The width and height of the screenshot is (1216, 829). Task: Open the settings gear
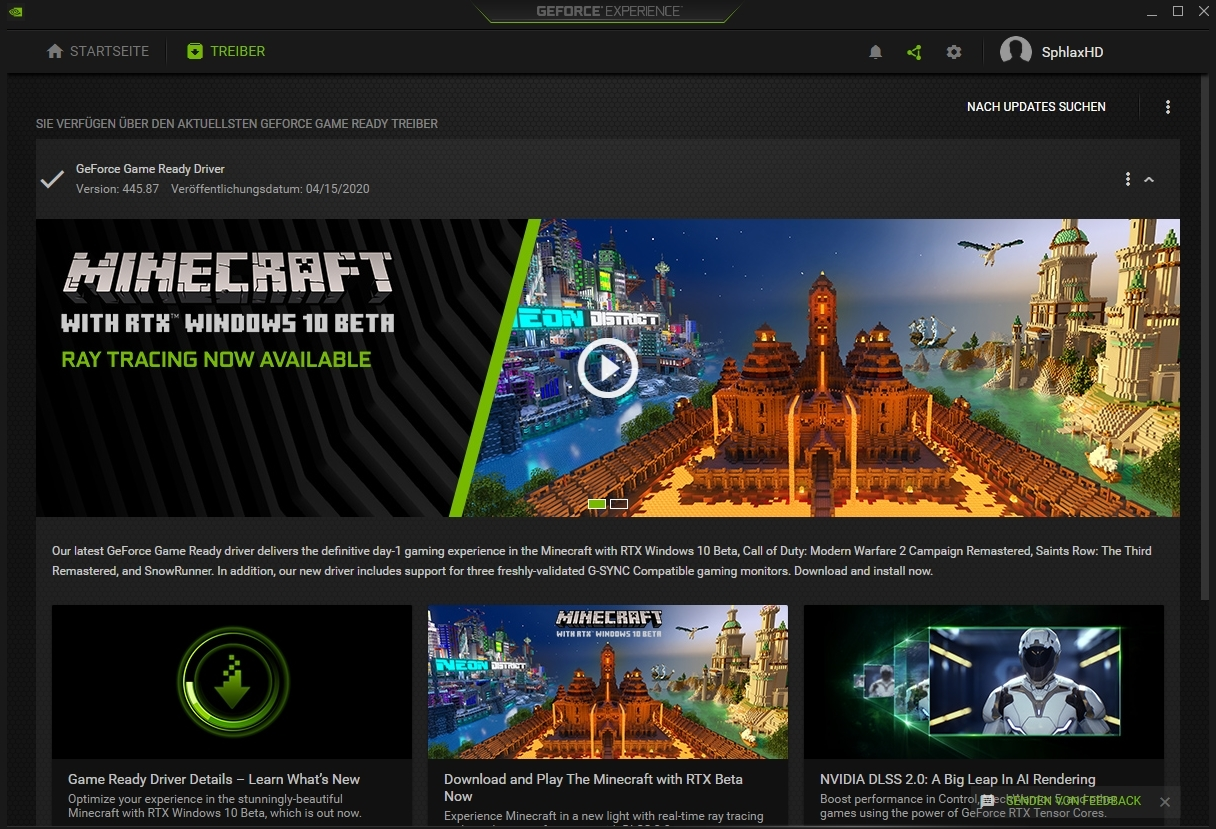[x=954, y=52]
